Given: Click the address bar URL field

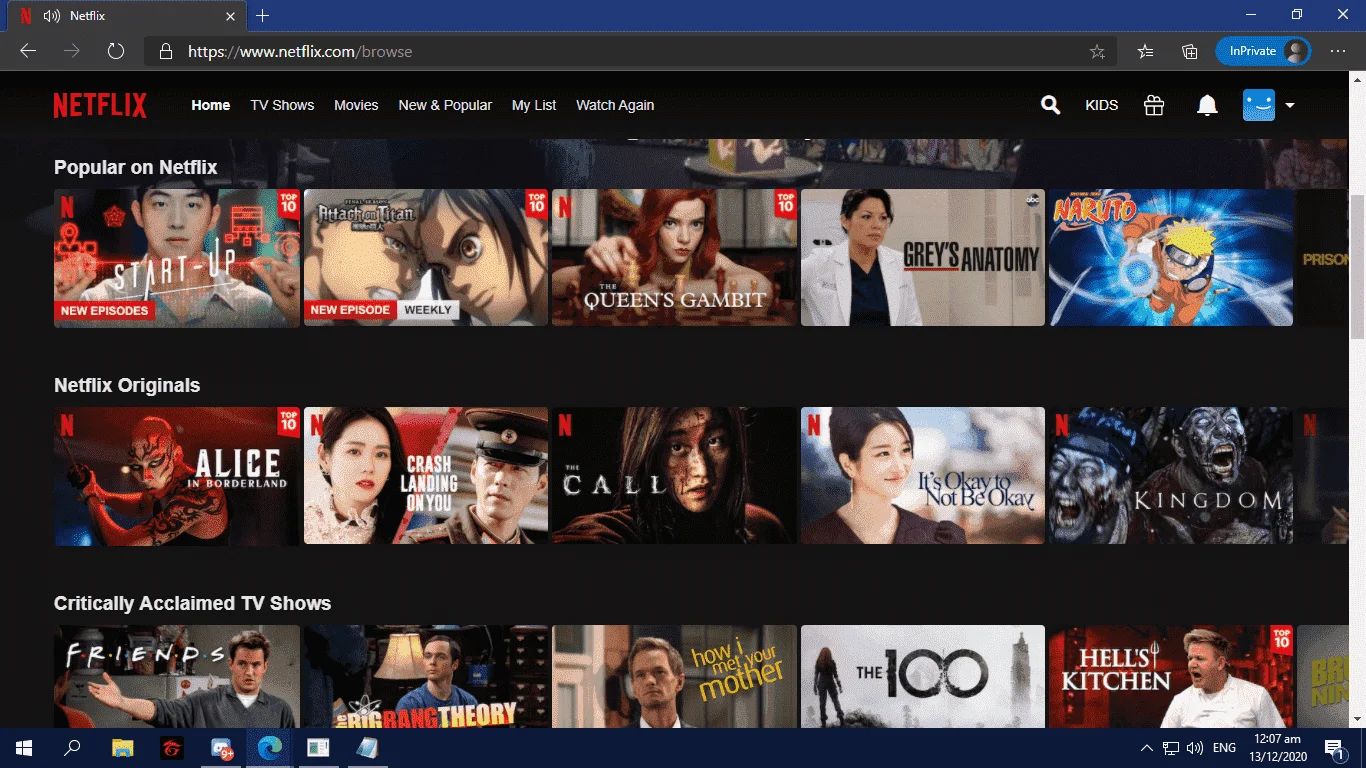Looking at the screenshot, I should tap(620, 51).
